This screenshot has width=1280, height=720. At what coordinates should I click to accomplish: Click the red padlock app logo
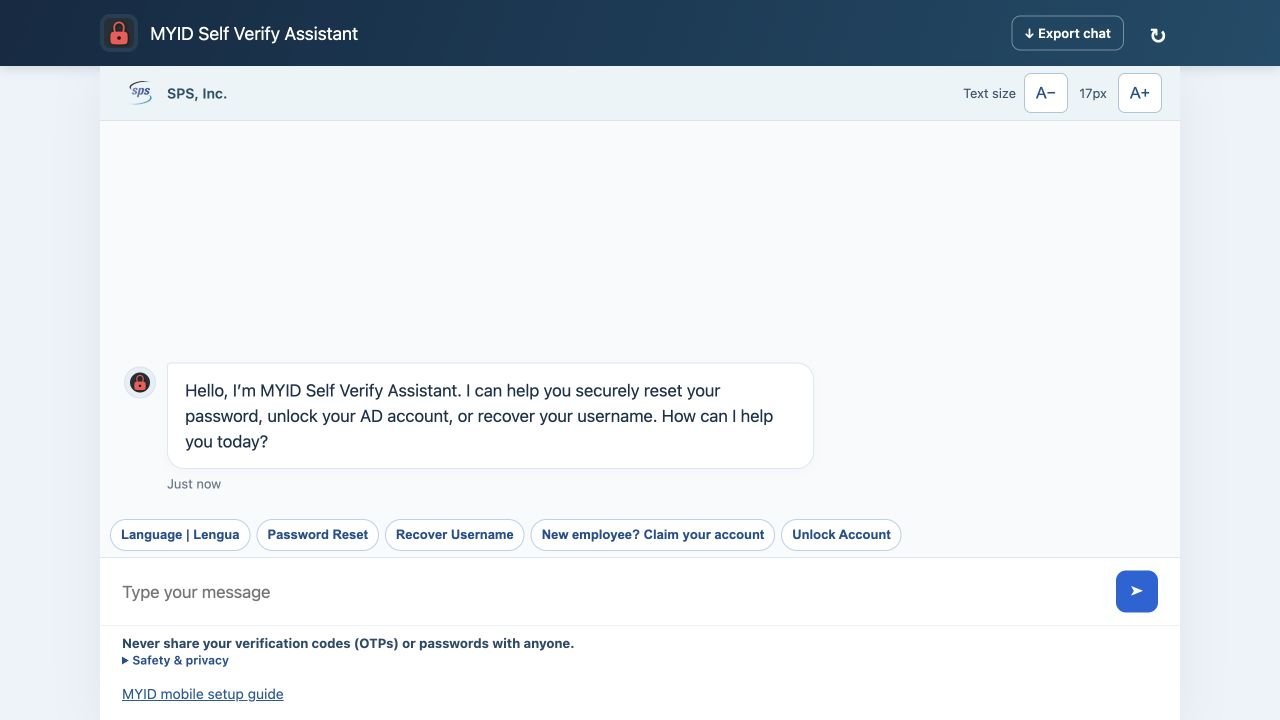(119, 33)
